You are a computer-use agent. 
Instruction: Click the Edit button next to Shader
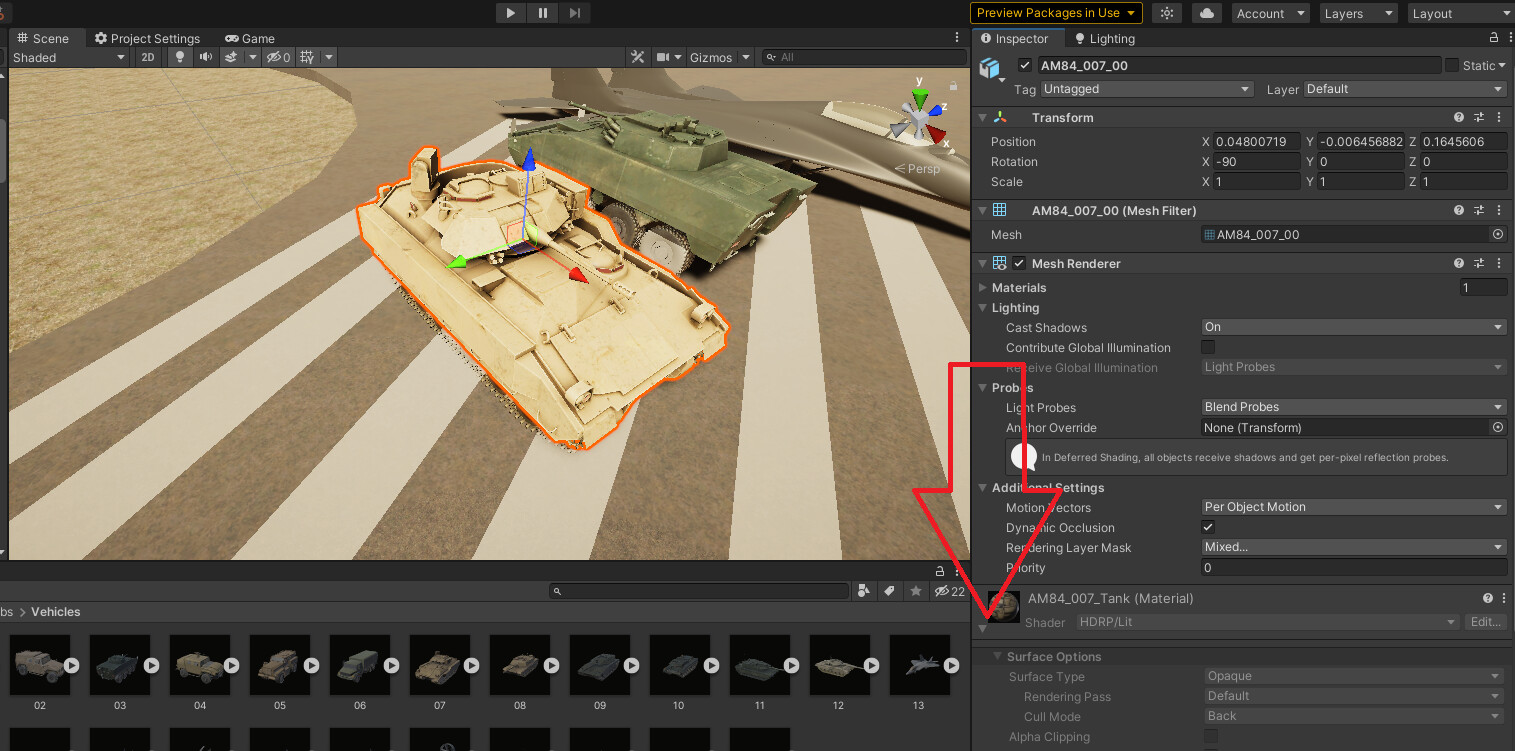point(1485,621)
